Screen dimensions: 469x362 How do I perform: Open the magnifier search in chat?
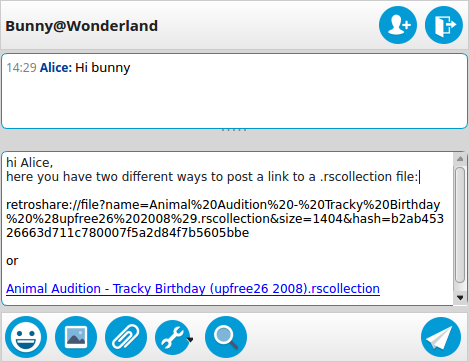click(226, 337)
